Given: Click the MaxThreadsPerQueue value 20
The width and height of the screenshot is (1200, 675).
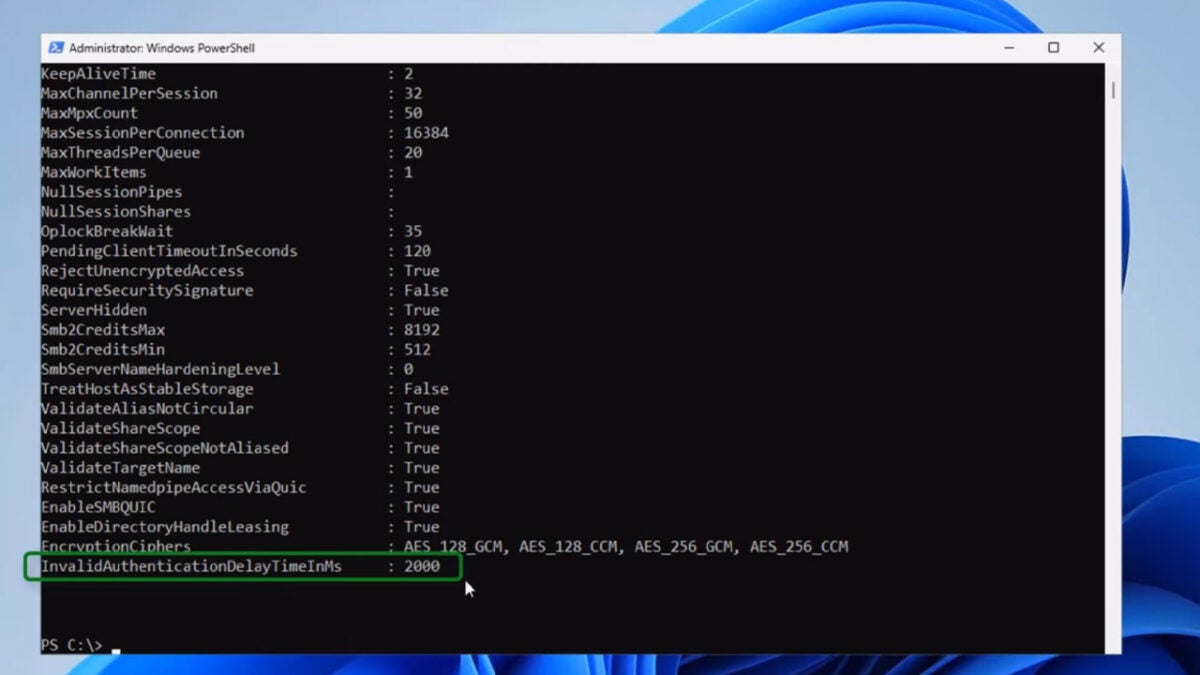Looking at the screenshot, I should 412,153.
